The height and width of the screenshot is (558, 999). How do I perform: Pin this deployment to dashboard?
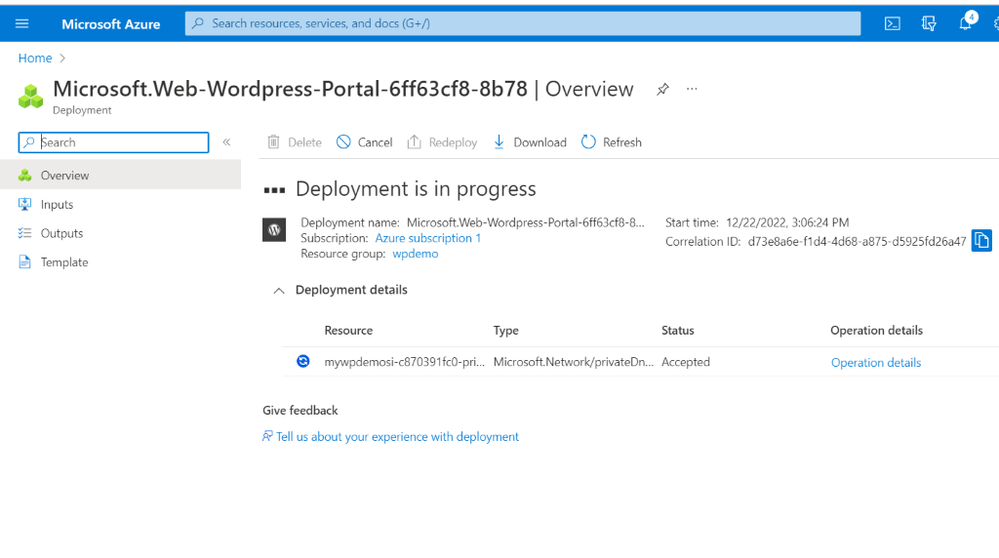pos(663,89)
